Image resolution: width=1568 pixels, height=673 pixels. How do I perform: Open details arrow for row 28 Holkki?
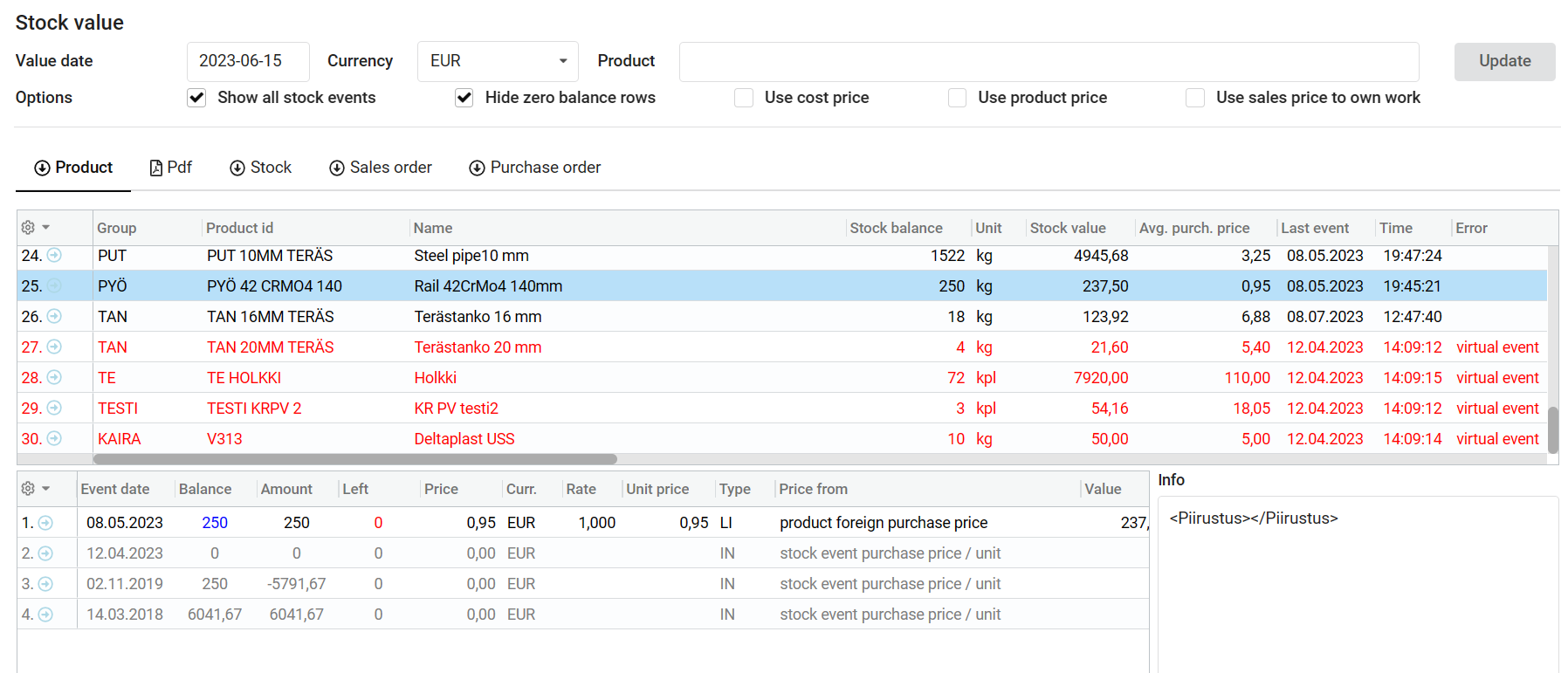click(x=54, y=378)
